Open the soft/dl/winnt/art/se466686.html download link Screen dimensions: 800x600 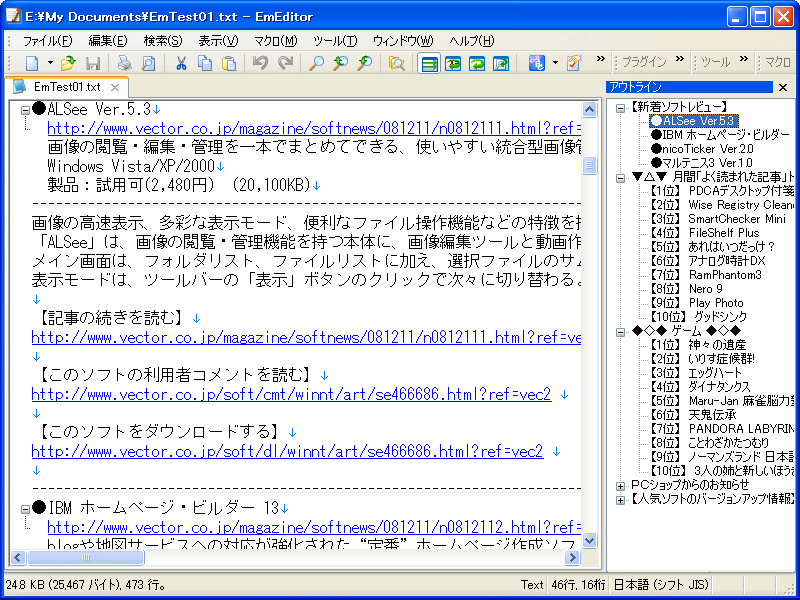pyautogui.click(x=287, y=452)
